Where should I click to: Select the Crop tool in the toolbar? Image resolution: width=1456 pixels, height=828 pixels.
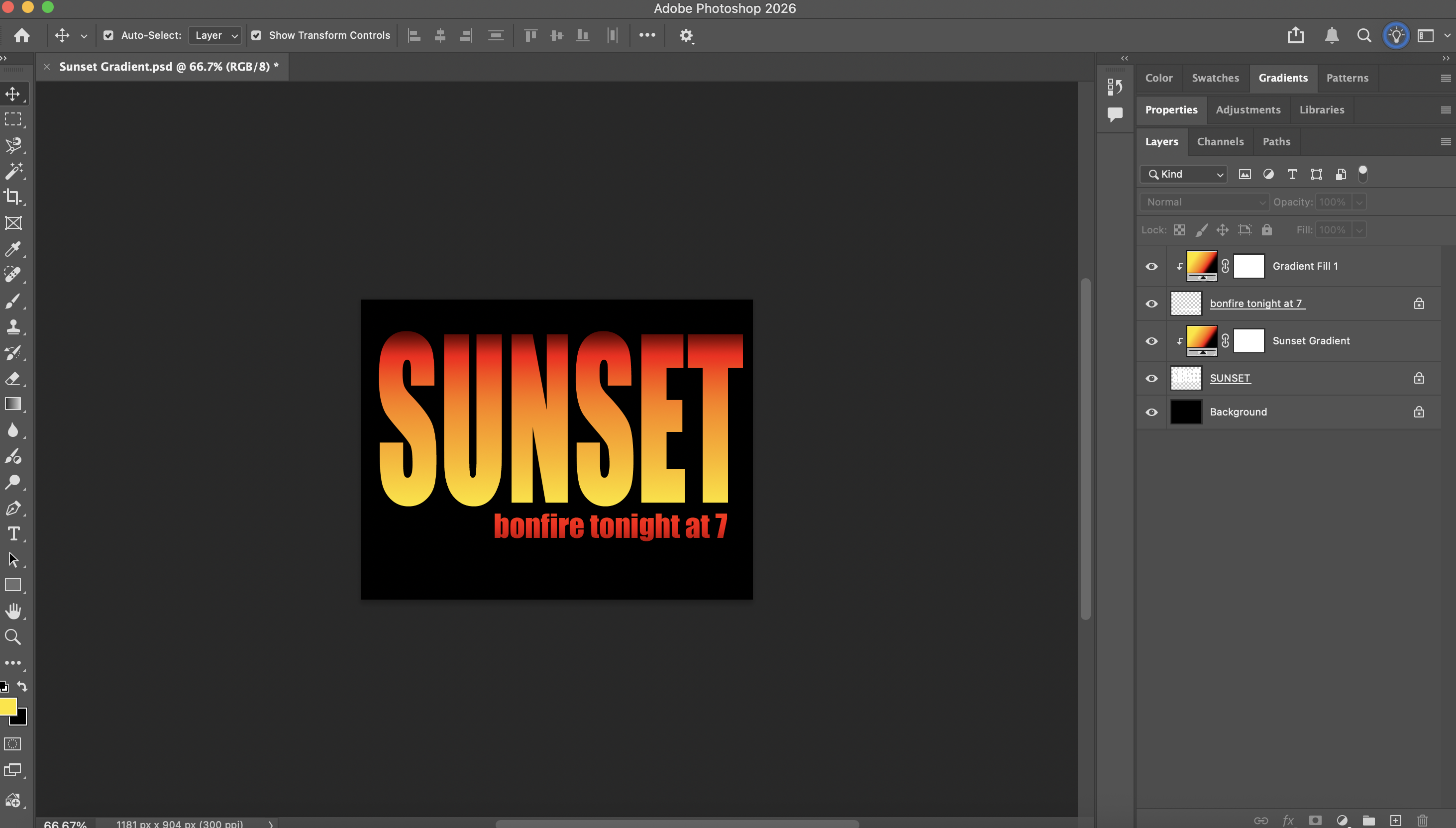pyautogui.click(x=13, y=197)
